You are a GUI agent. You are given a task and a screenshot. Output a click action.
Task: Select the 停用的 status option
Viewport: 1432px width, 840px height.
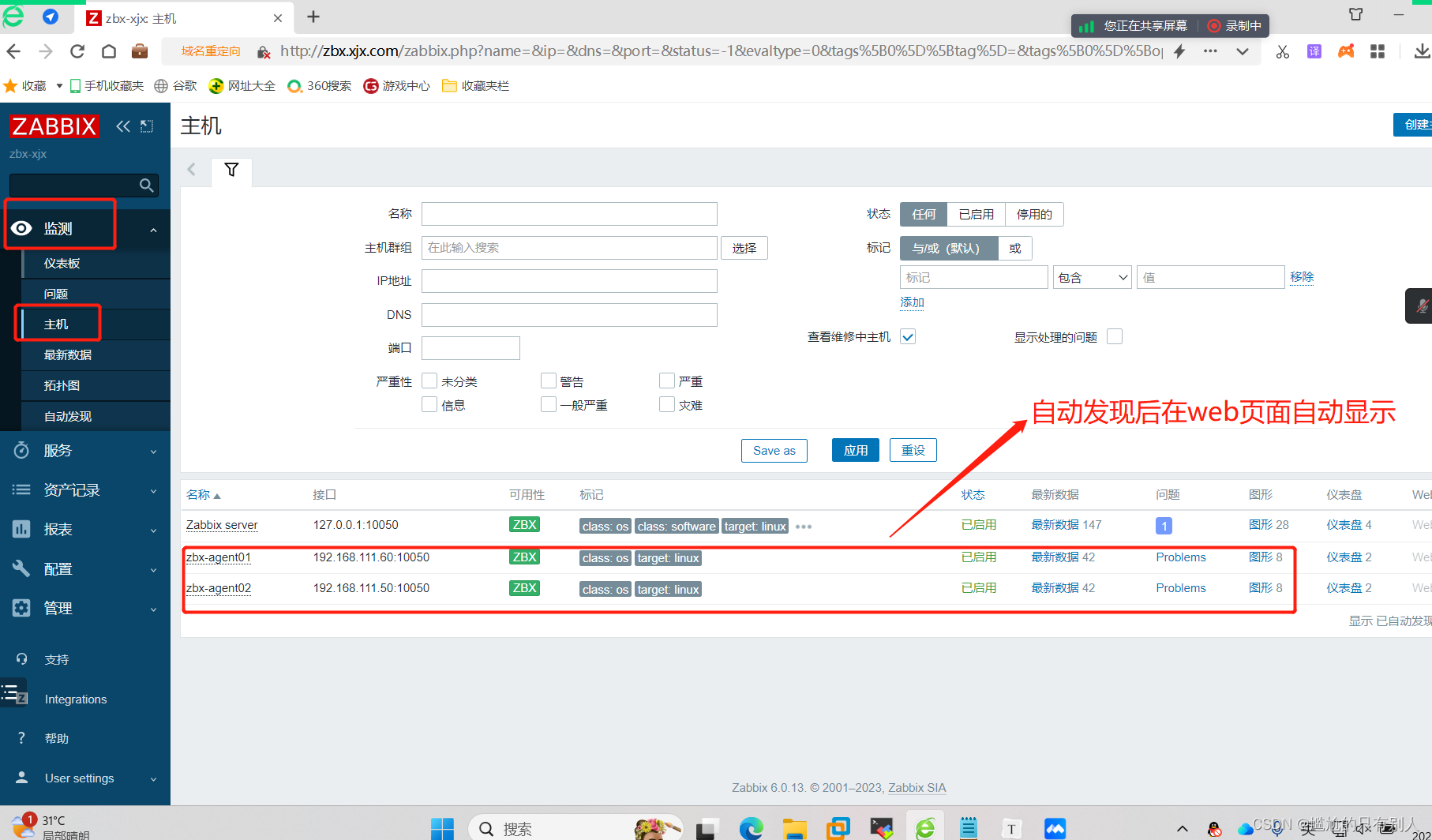coord(1034,215)
